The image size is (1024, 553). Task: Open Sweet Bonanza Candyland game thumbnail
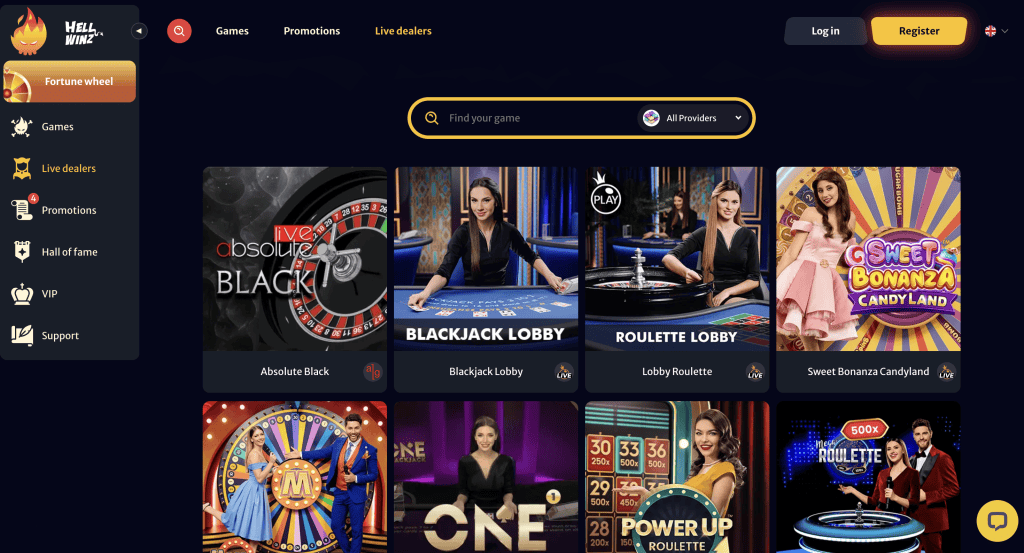coord(868,259)
